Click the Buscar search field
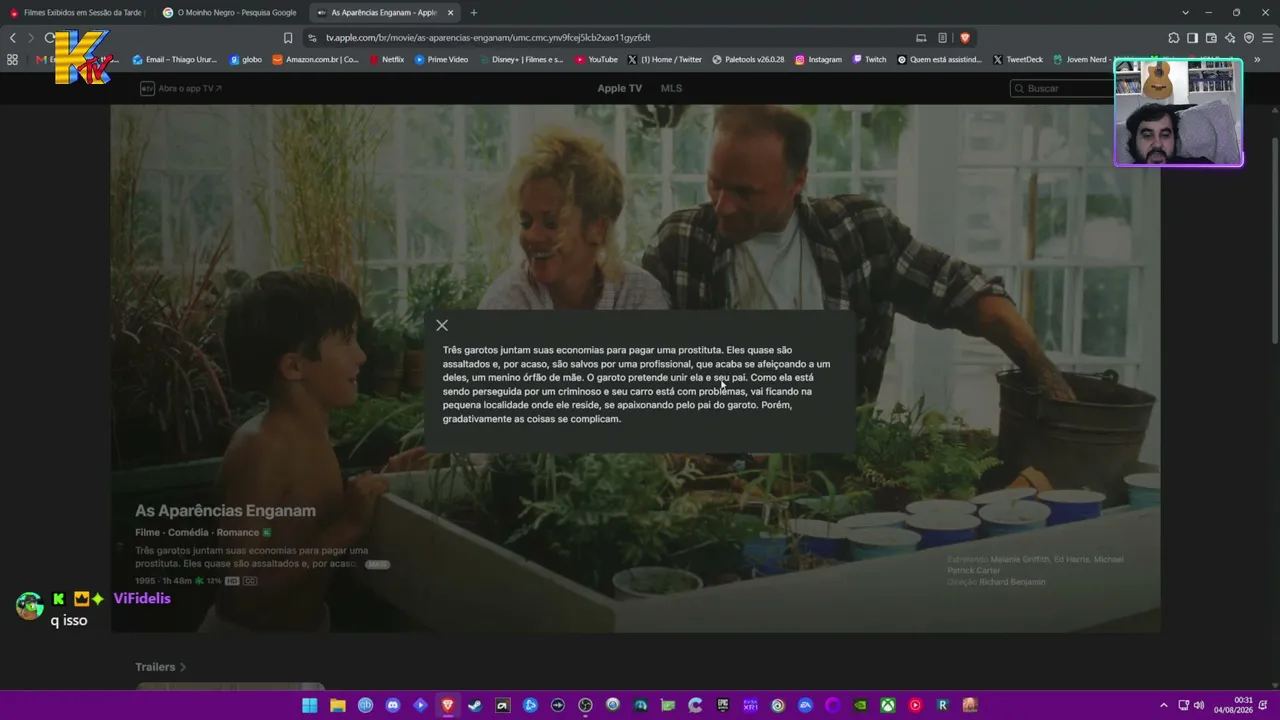Image resolution: width=1280 pixels, height=720 pixels. pos(1062,88)
